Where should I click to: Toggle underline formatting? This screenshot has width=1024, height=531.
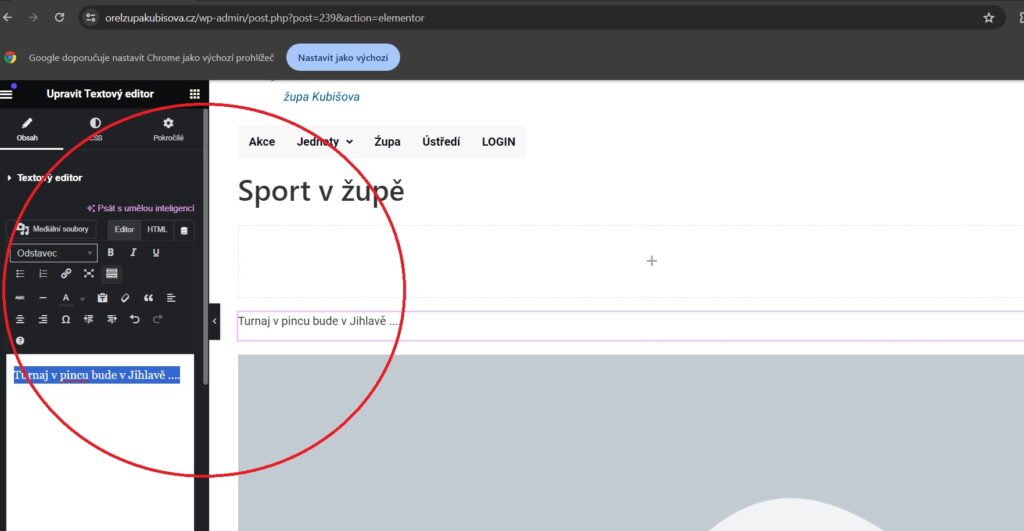pos(155,253)
